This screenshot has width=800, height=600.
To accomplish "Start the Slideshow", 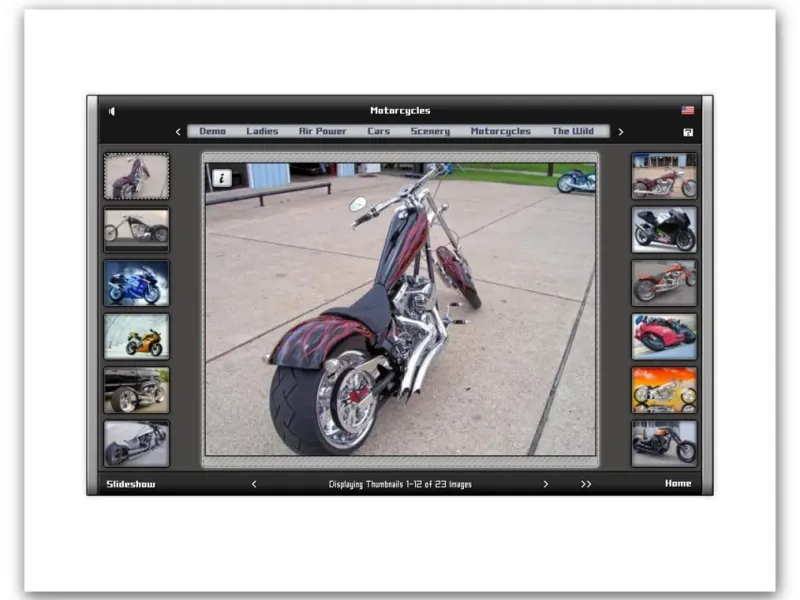I will click(x=131, y=484).
